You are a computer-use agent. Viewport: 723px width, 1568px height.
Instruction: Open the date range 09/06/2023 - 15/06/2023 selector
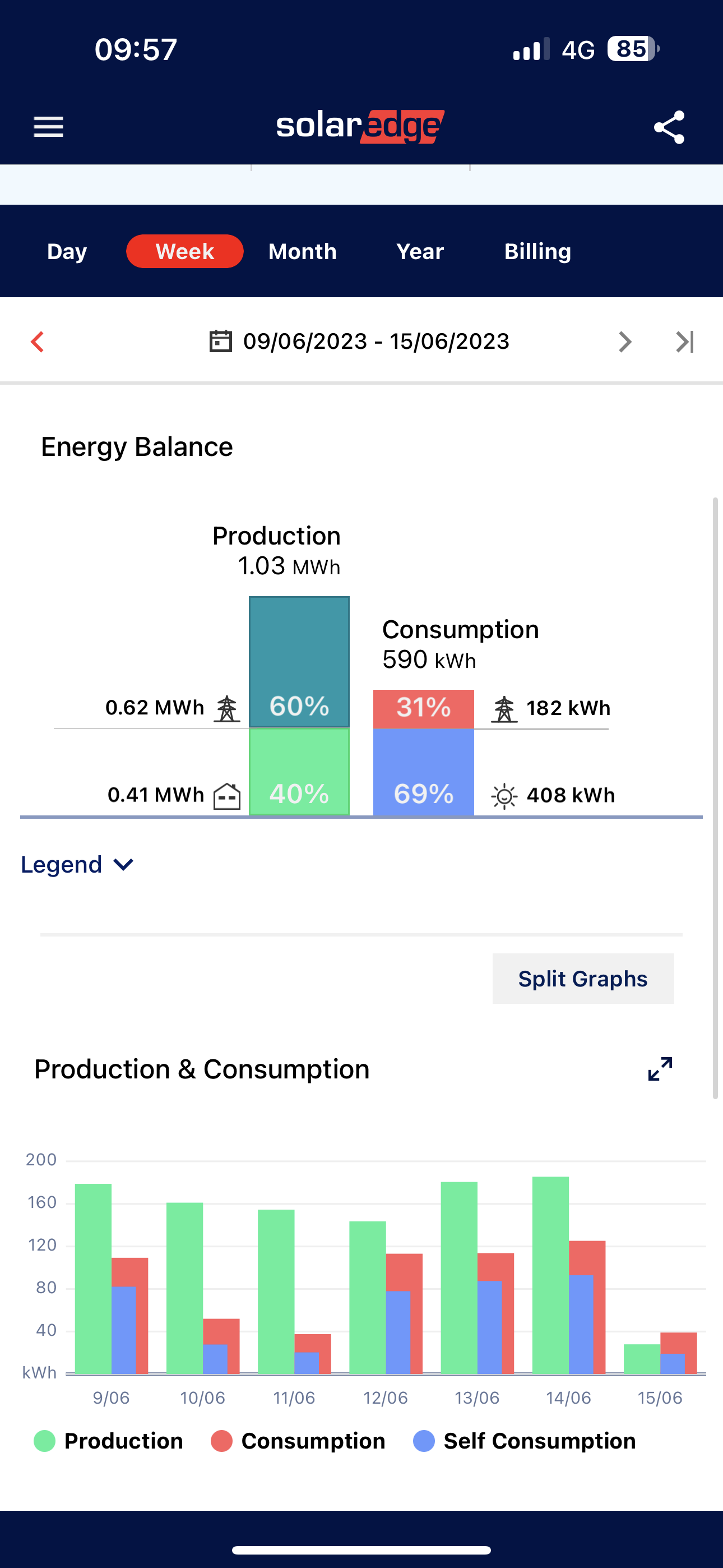point(376,342)
